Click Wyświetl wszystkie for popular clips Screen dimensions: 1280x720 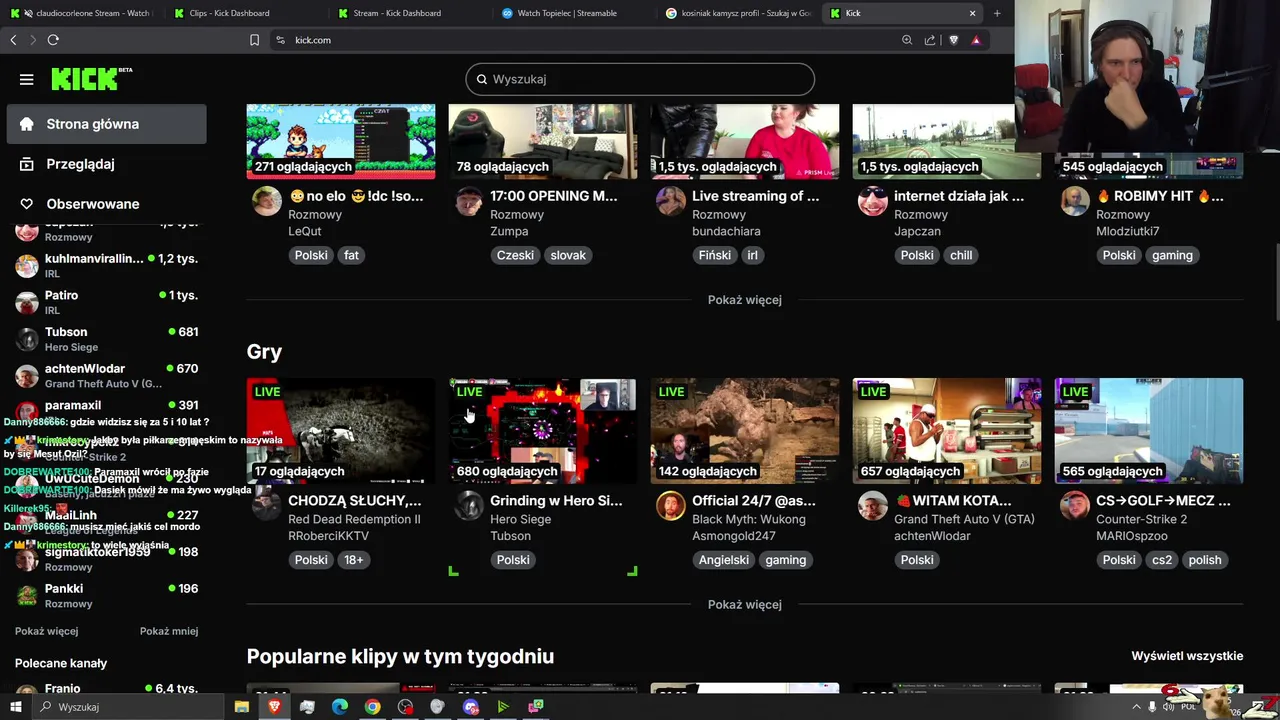[x=1187, y=656]
